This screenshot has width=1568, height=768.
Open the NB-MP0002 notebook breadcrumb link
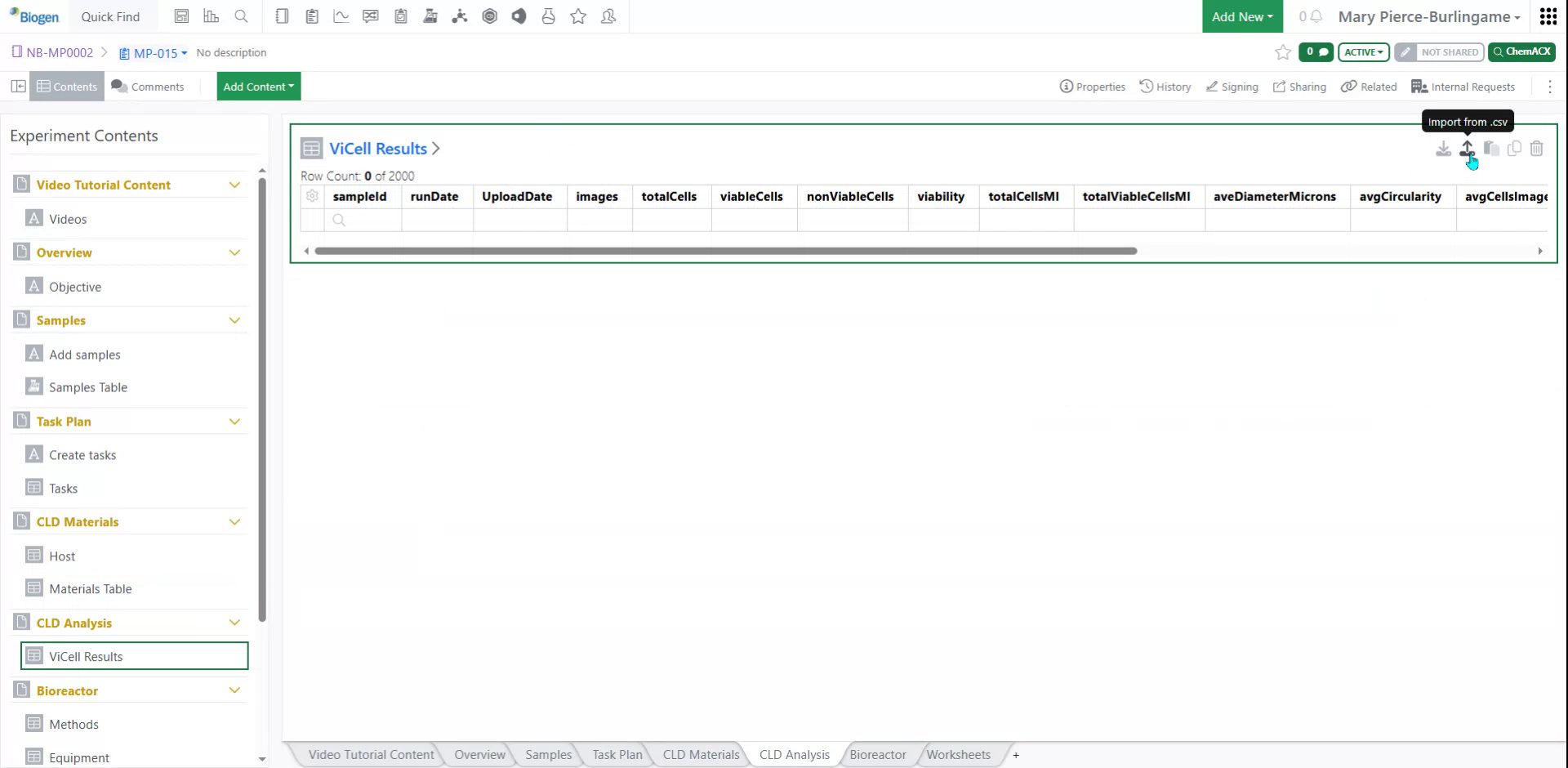(x=59, y=52)
